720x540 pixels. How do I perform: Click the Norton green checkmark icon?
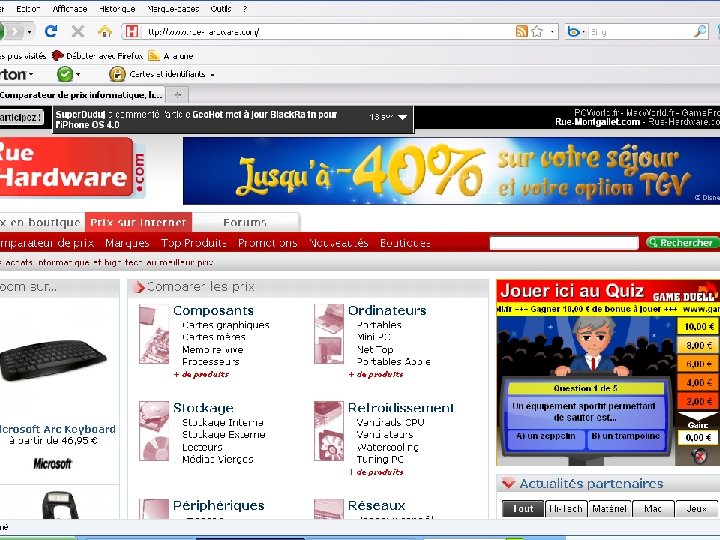[x=65, y=74]
